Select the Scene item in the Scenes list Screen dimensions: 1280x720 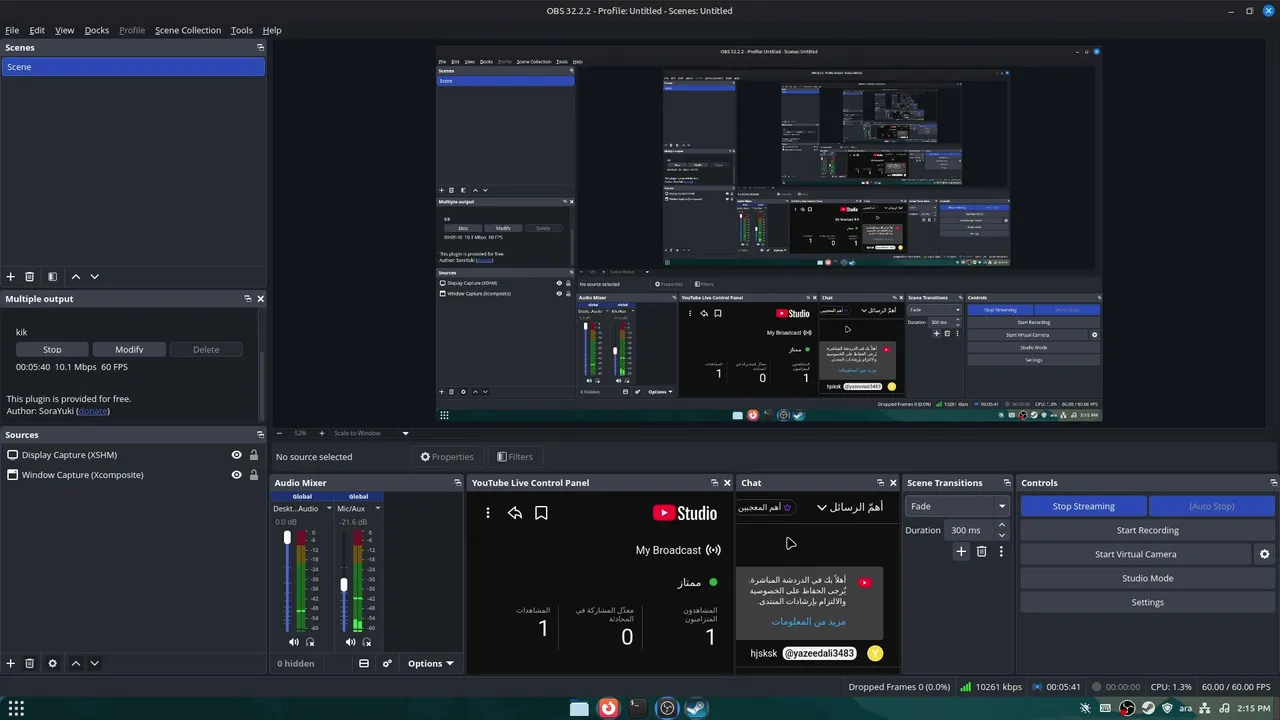[x=133, y=67]
